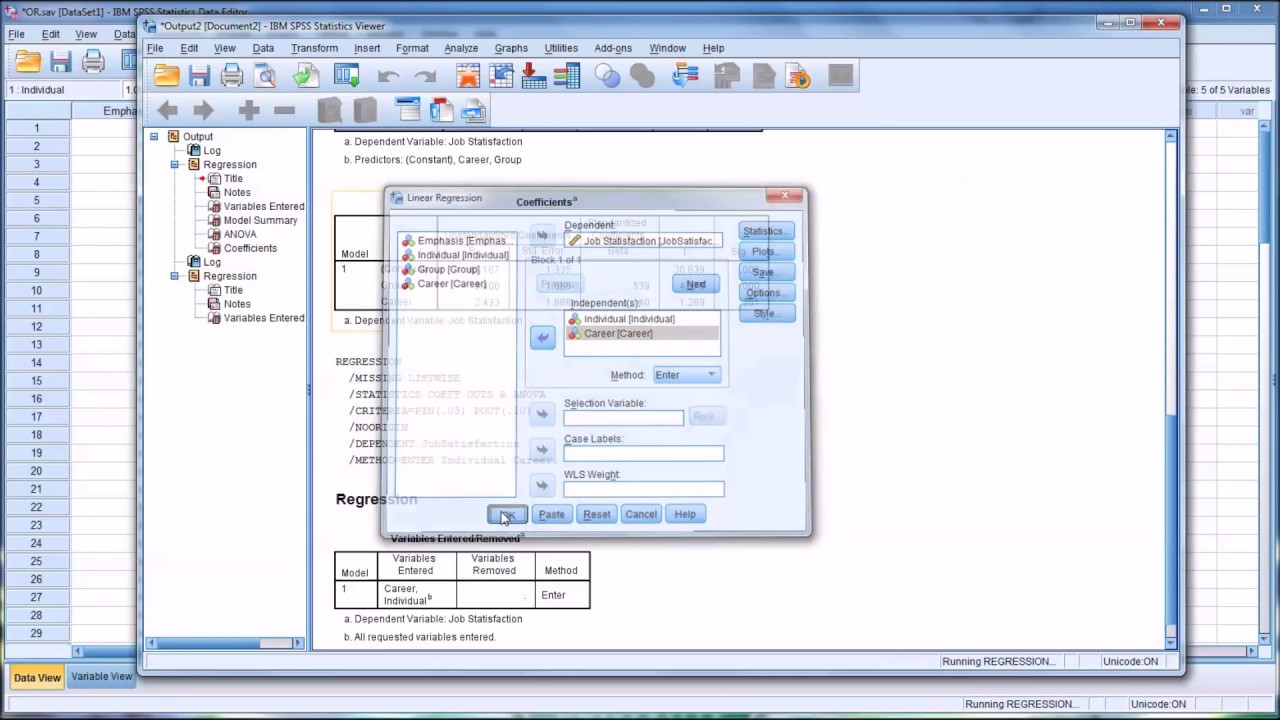Switch to Variable View tab in Data Editor
1280x720 pixels.
pyautogui.click(x=101, y=677)
